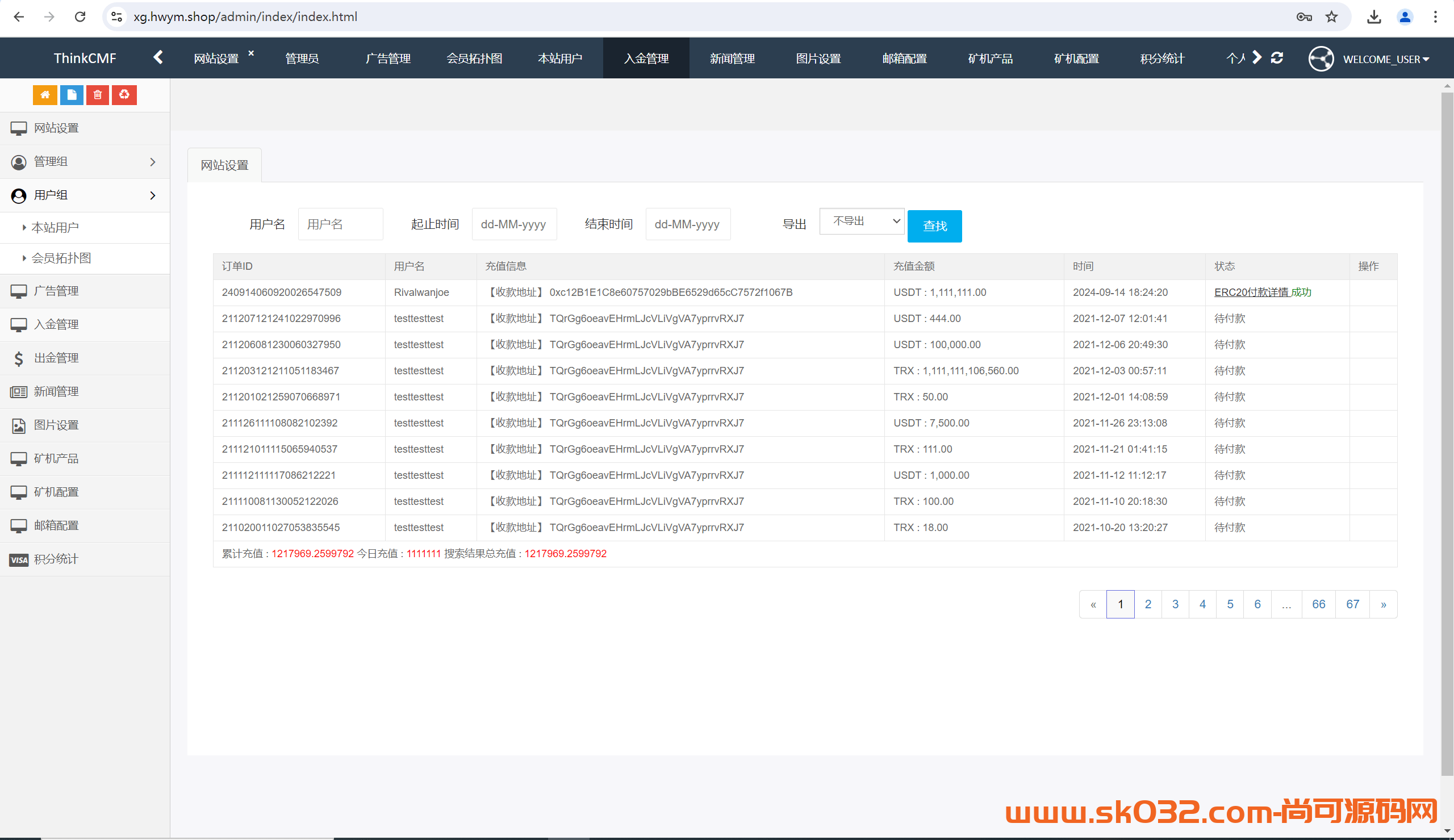Viewport: 1454px width, 840px height.
Task: Click the ThinkCMF brand title
Action: pos(85,58)
